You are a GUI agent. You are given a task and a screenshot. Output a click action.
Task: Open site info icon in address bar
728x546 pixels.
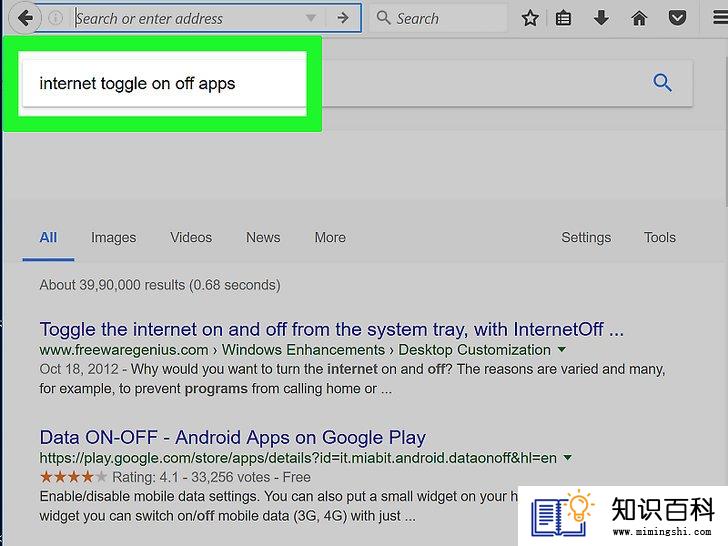[x=56, y=18]
